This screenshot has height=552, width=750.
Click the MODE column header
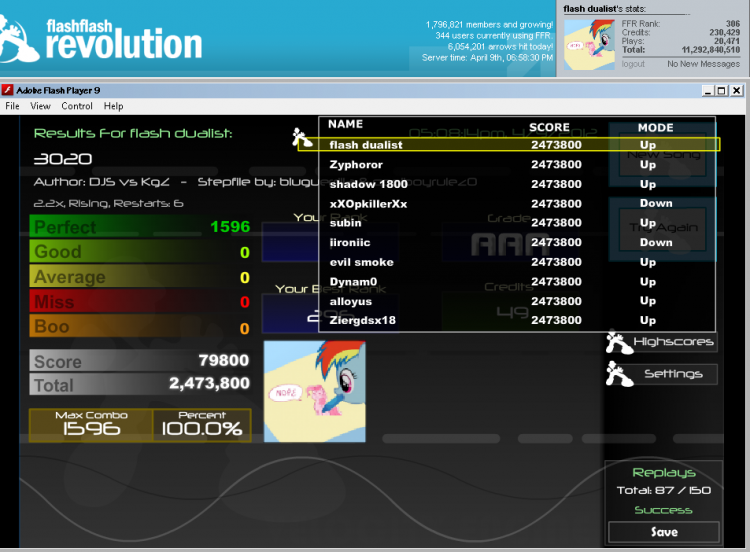[x=655, y=128]
